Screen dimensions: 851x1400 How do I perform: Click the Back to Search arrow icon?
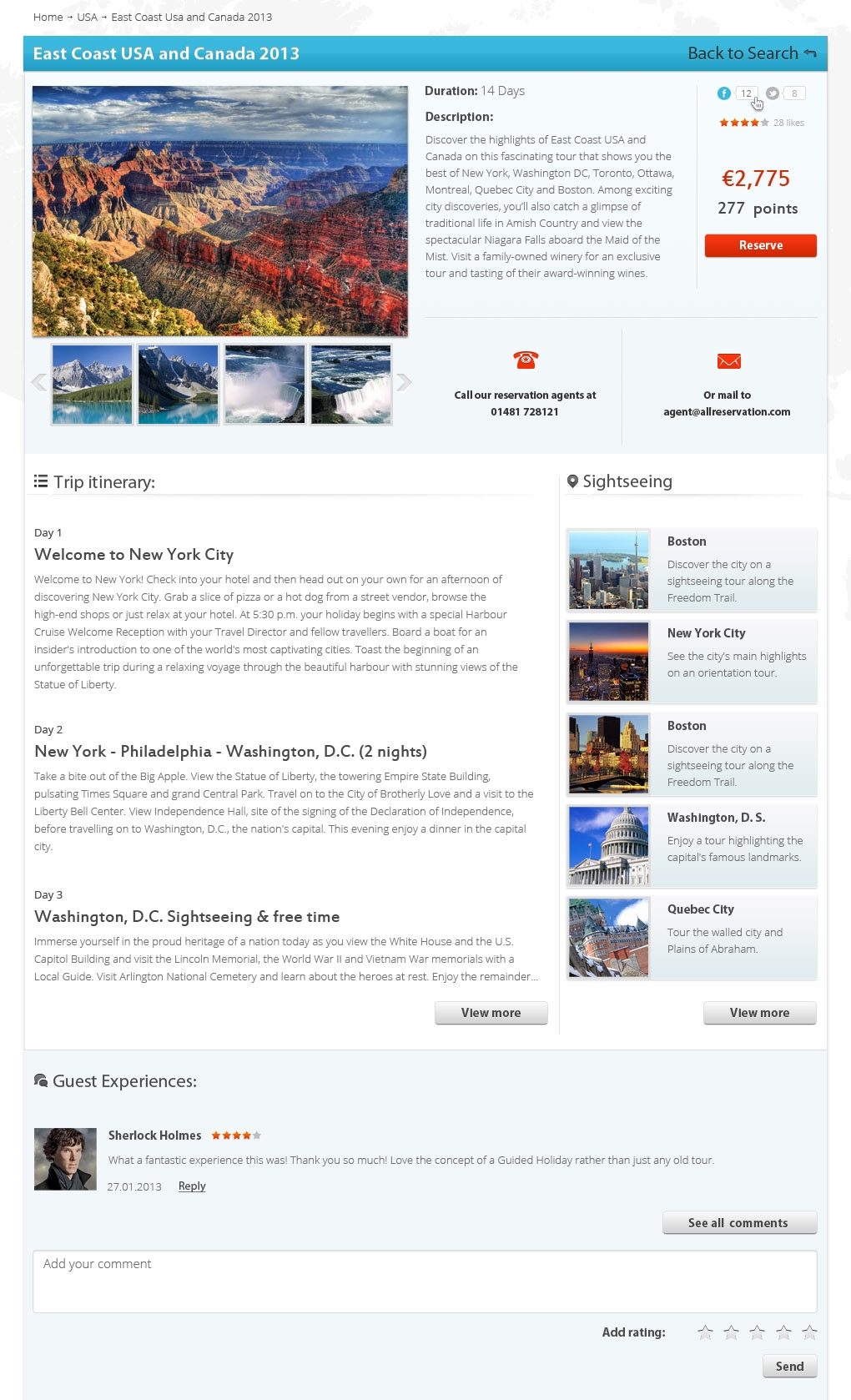[809, 53]
